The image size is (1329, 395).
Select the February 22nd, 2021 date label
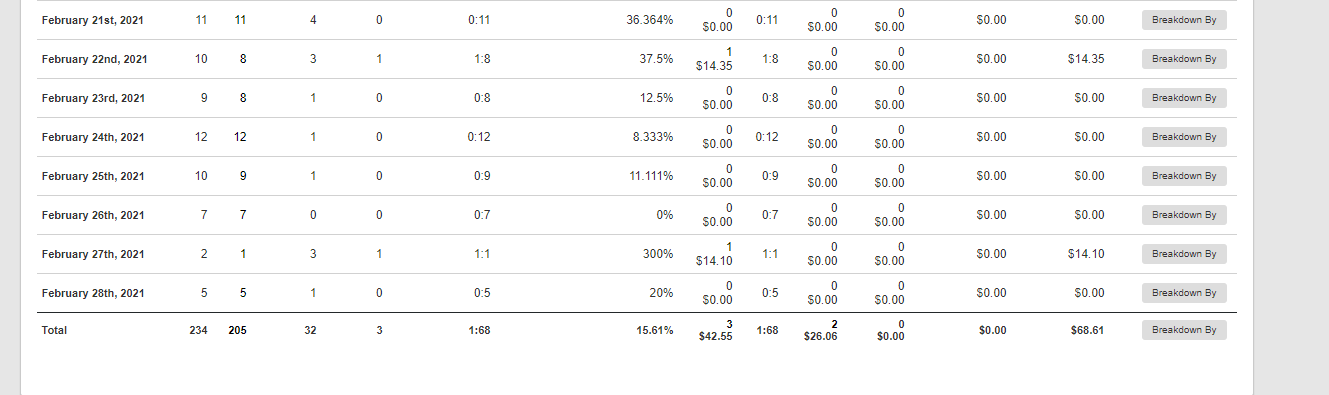(95, 59)
